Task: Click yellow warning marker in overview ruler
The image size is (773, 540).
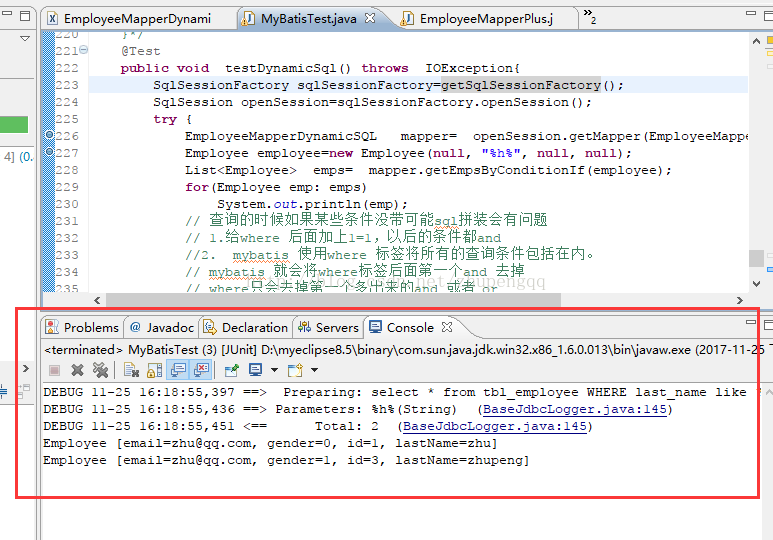Action: tap(770, 40)
